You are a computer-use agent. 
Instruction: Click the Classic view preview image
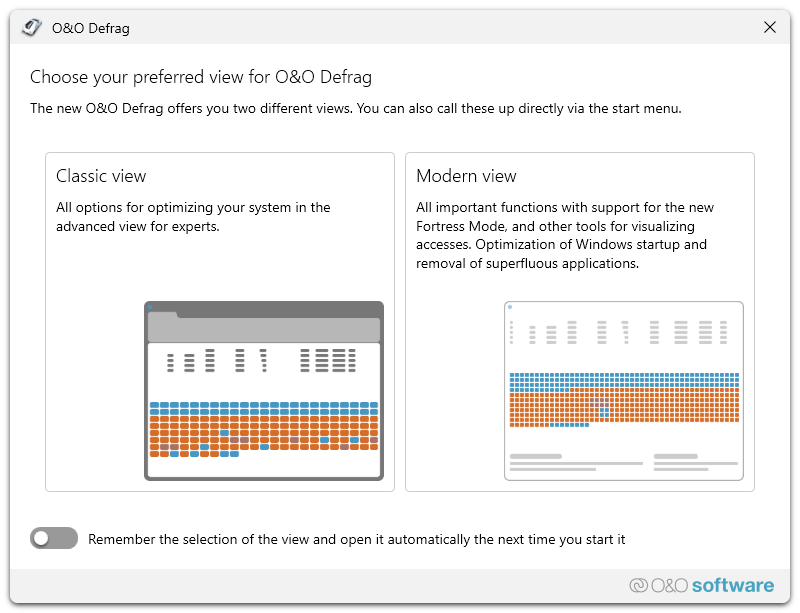(x=265, y=390)
